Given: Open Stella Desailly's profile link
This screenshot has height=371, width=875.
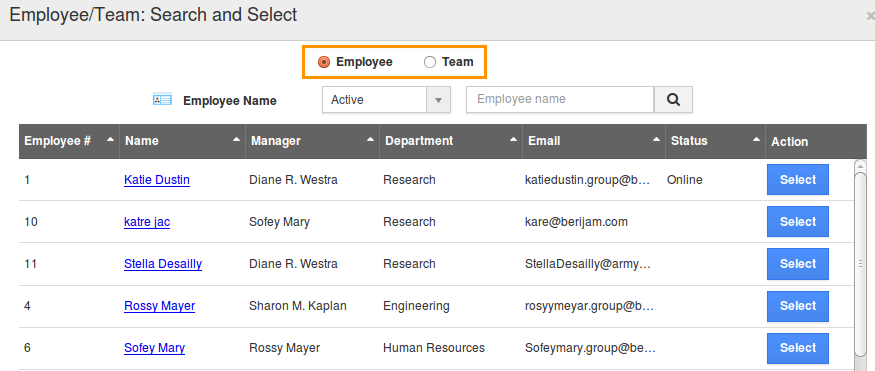Looking at the screenshot, I should (163, 263).
